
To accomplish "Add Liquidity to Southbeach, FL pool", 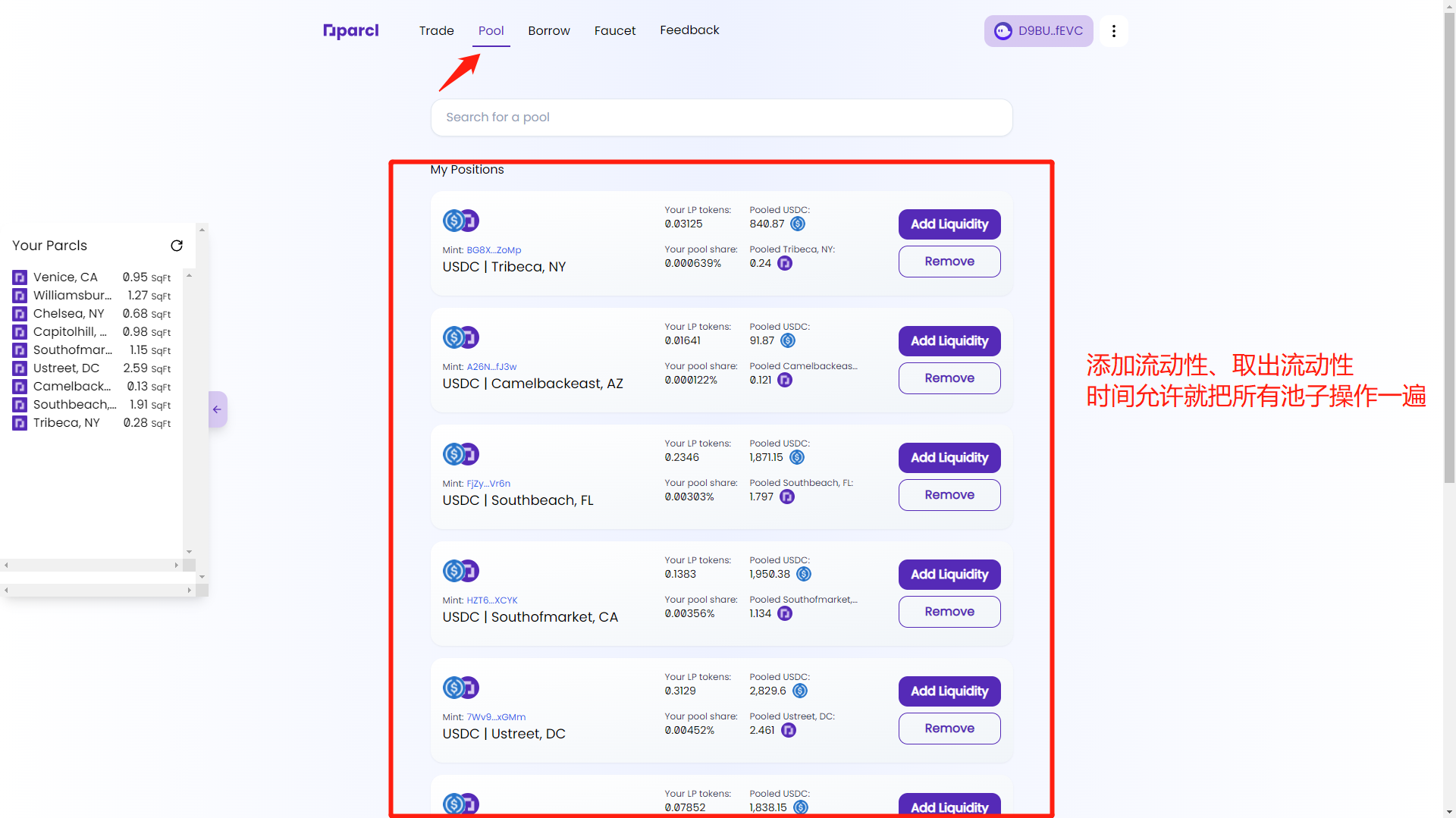I will point(949,458).
